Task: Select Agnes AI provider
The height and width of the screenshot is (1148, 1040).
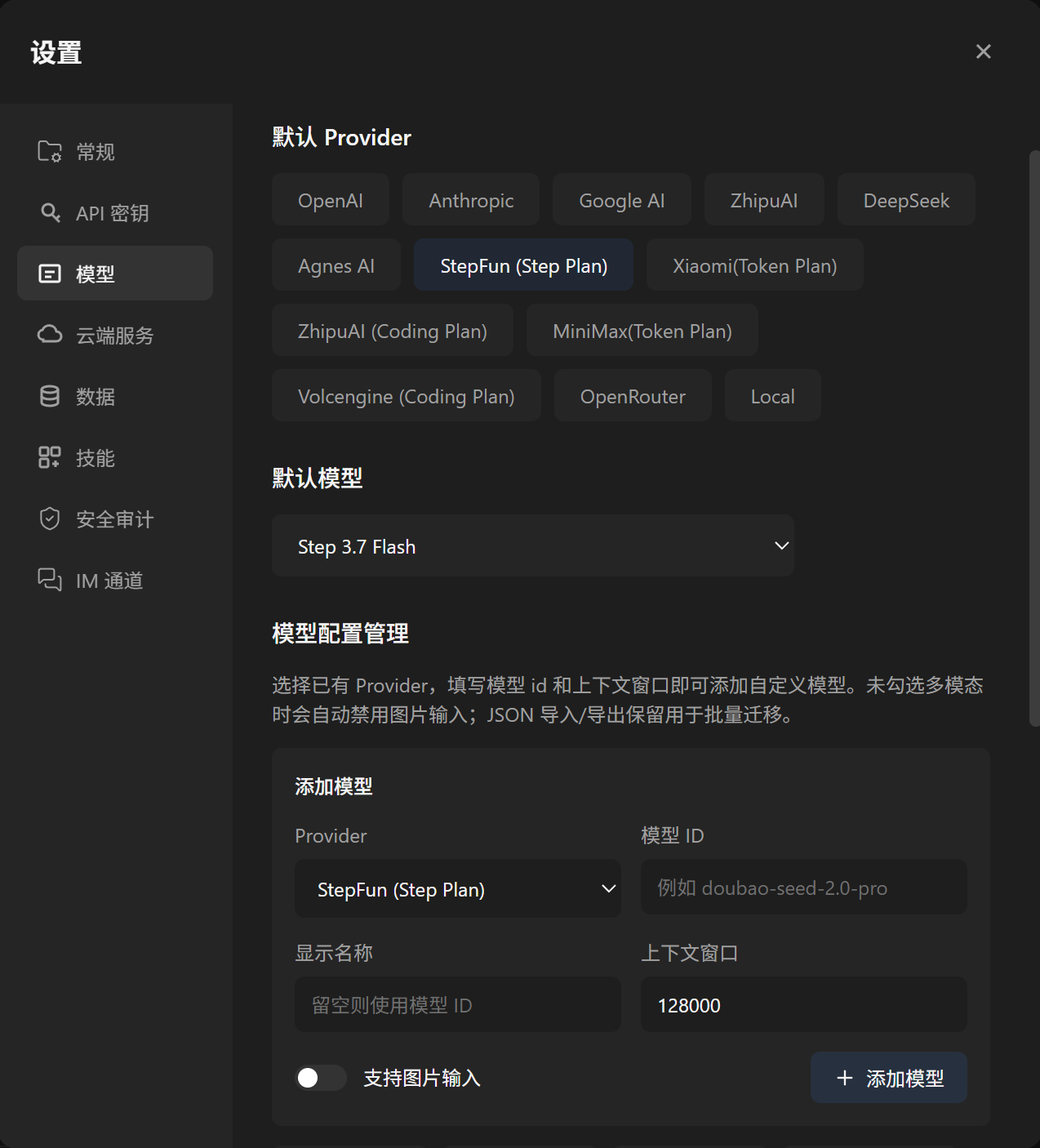Action: (x=336, y=265)
